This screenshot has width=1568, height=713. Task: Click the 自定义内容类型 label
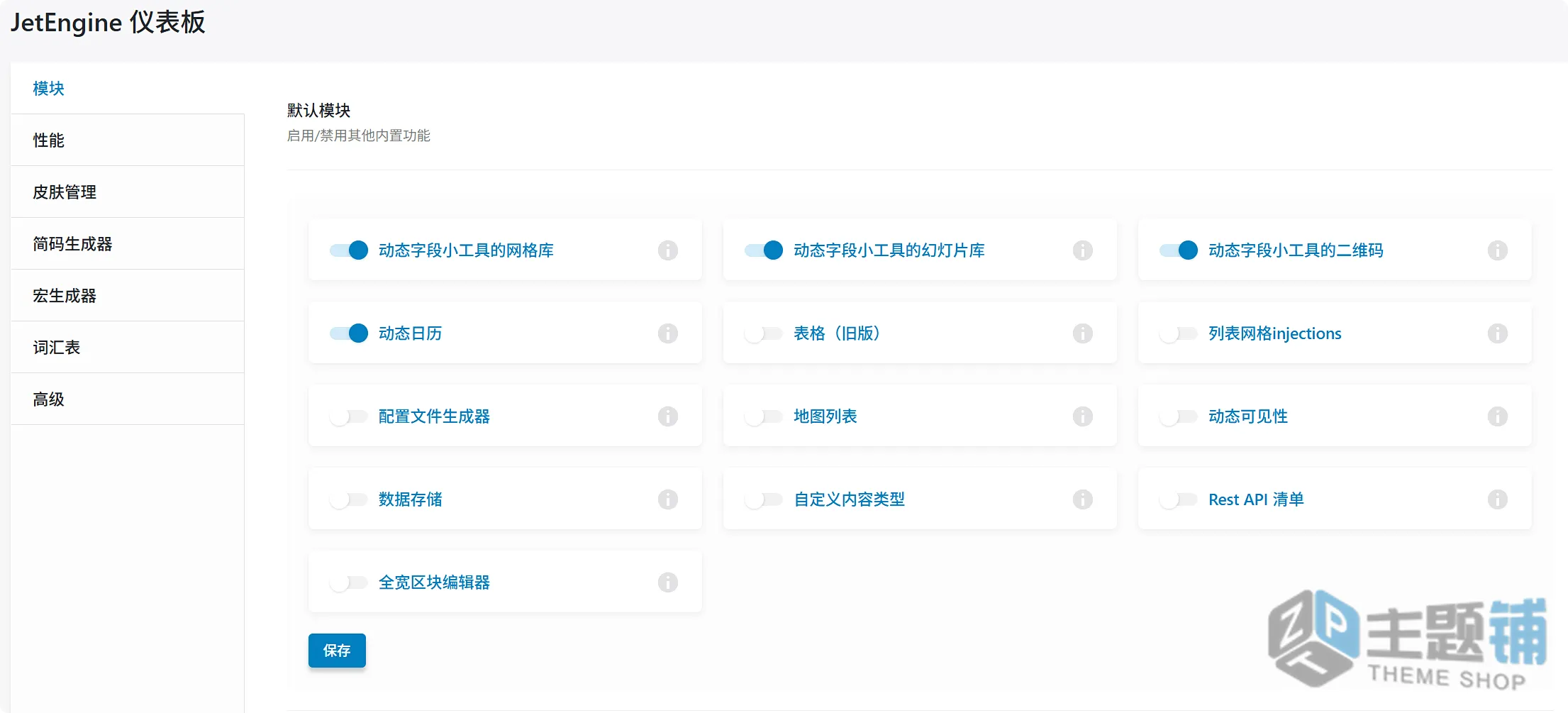pos(849,499)
